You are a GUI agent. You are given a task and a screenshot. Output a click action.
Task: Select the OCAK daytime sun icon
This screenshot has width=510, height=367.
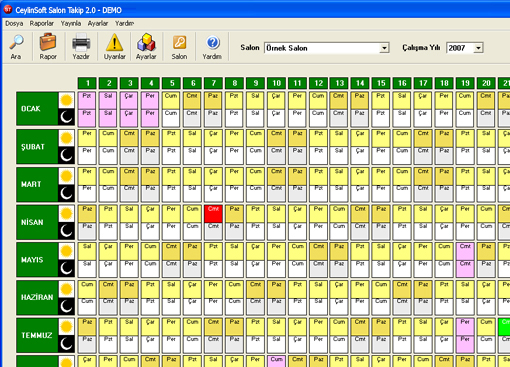[x=66, y=100]
